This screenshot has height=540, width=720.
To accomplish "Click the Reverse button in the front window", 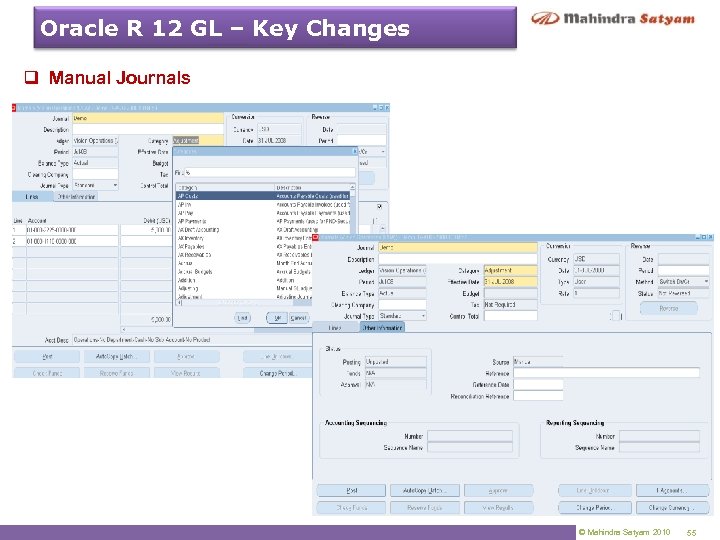I will [669, 308].
